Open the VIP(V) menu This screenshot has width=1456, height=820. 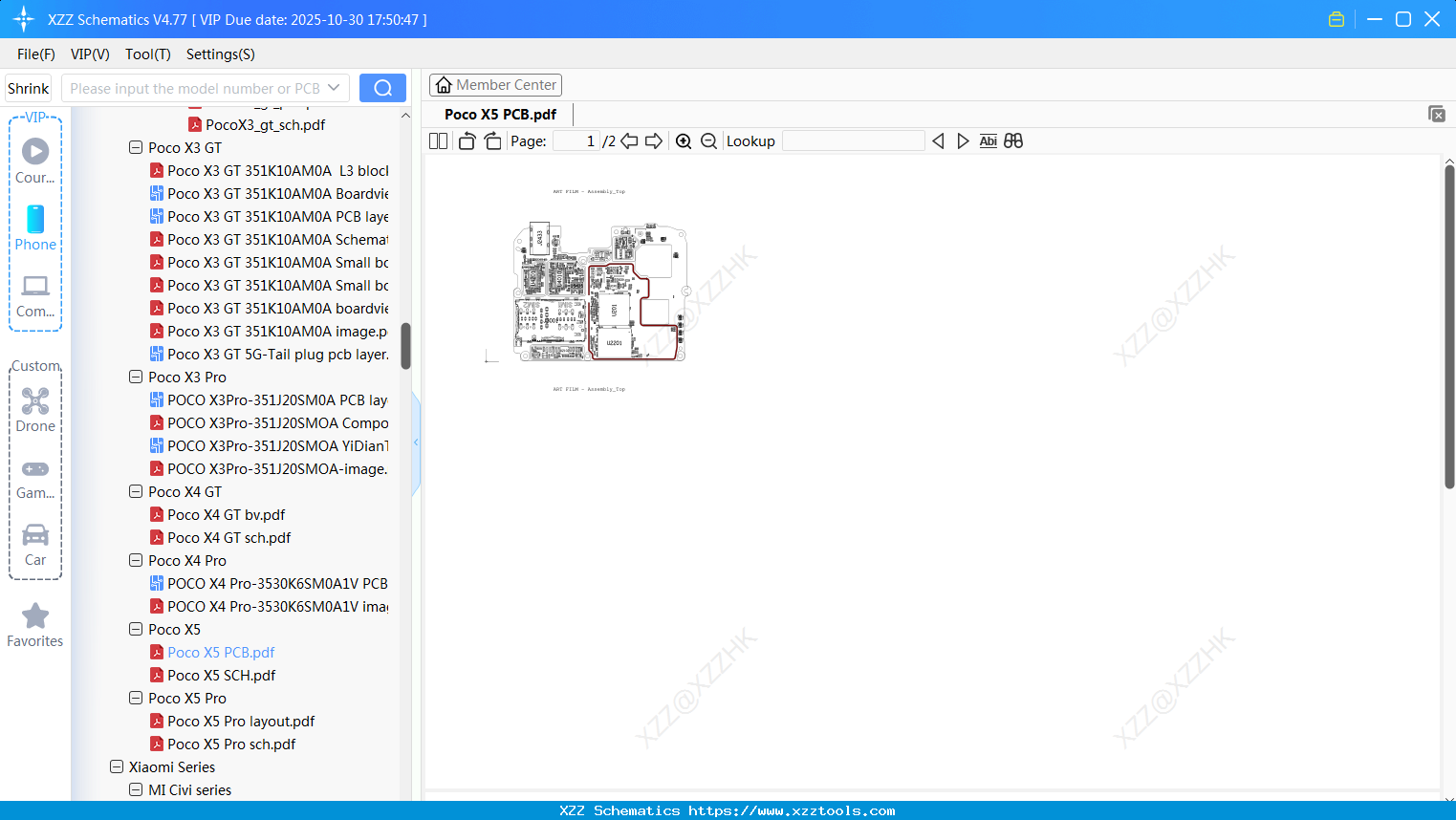(90, 54)
